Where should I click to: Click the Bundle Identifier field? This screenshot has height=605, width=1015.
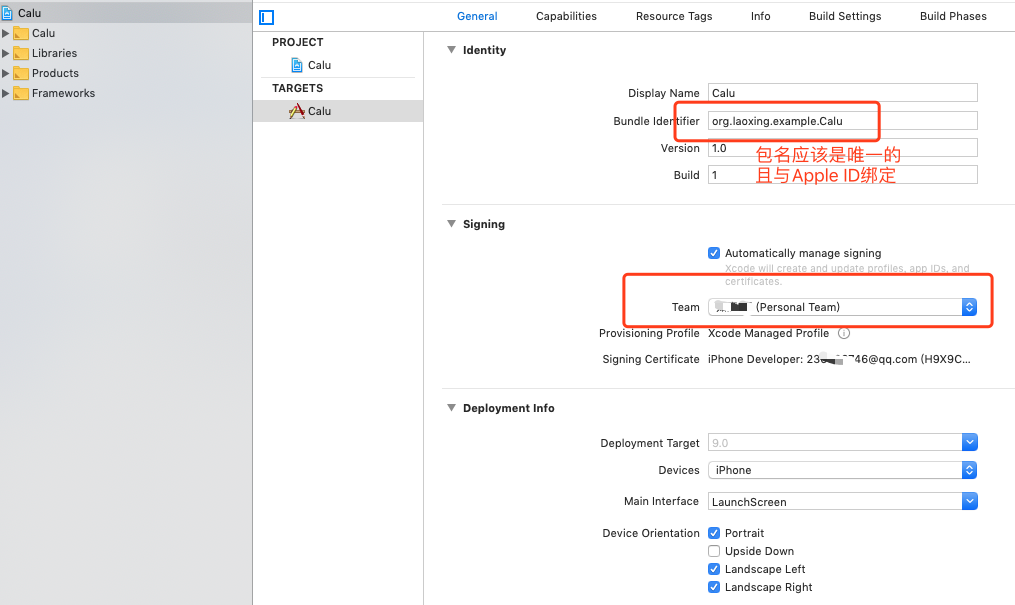click(842, 120)
